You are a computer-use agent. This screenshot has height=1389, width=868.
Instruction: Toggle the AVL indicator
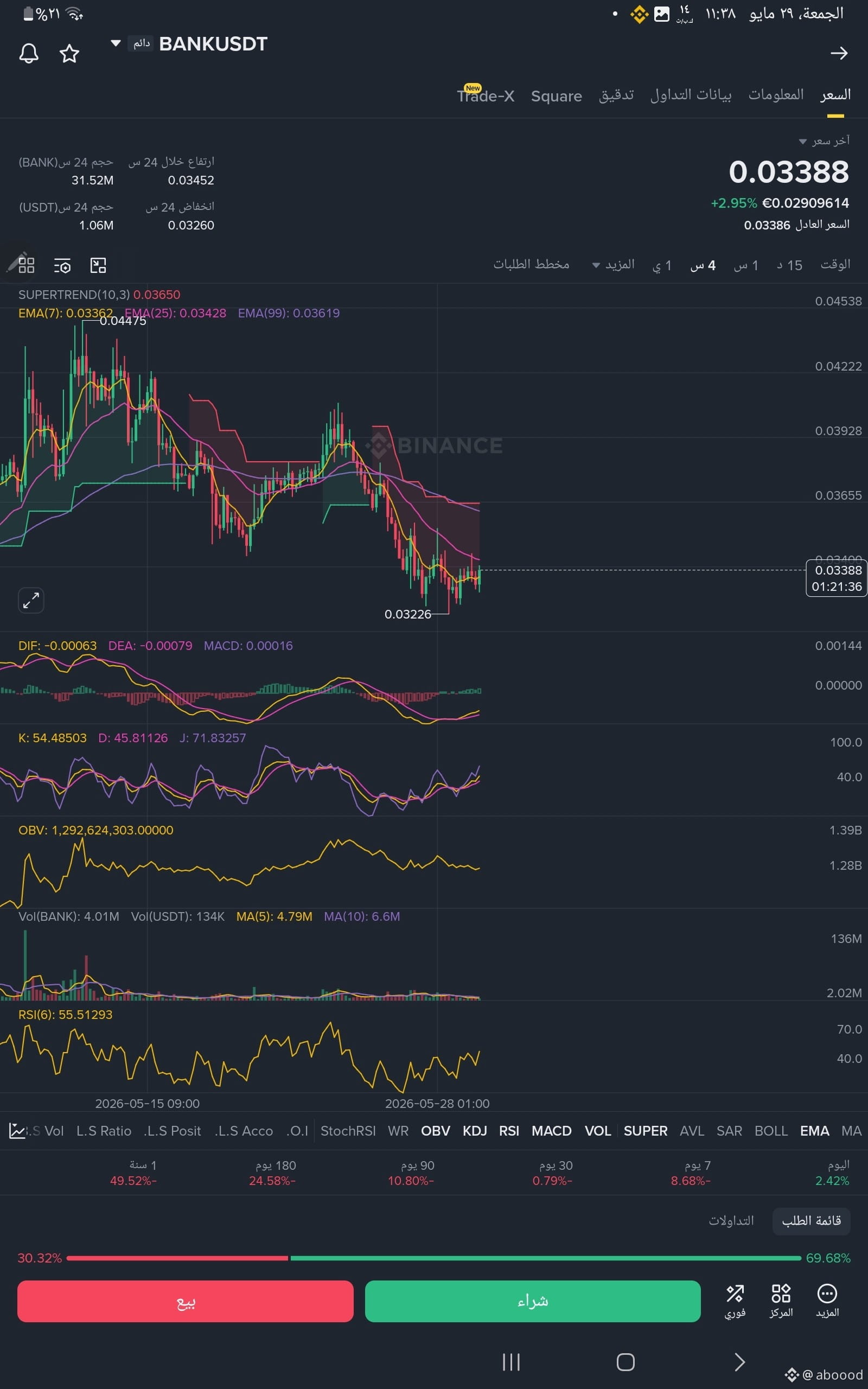pos(692,1131)
